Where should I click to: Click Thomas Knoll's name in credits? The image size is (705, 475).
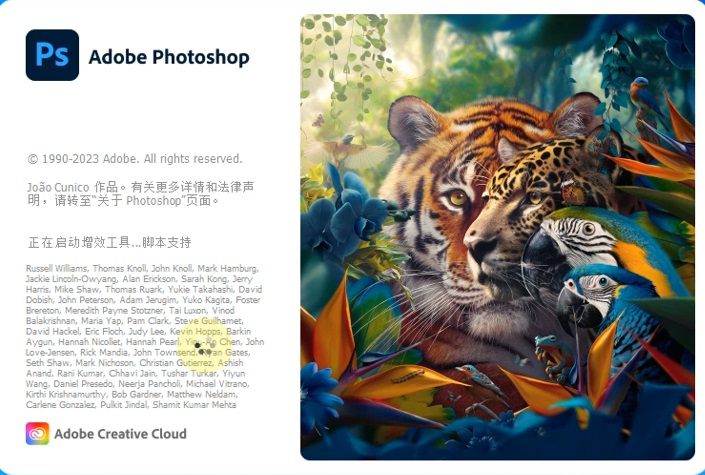click(119, 269)
